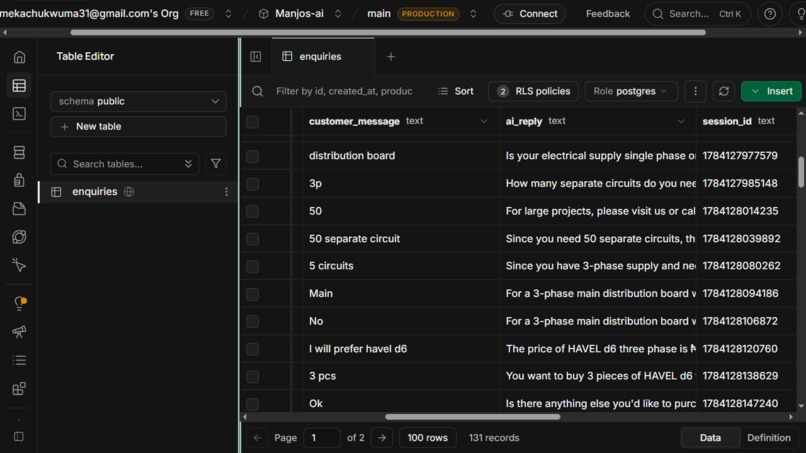Select enquiries table in sidebar list
806x453 pixels.
click(x=137, y=192)
